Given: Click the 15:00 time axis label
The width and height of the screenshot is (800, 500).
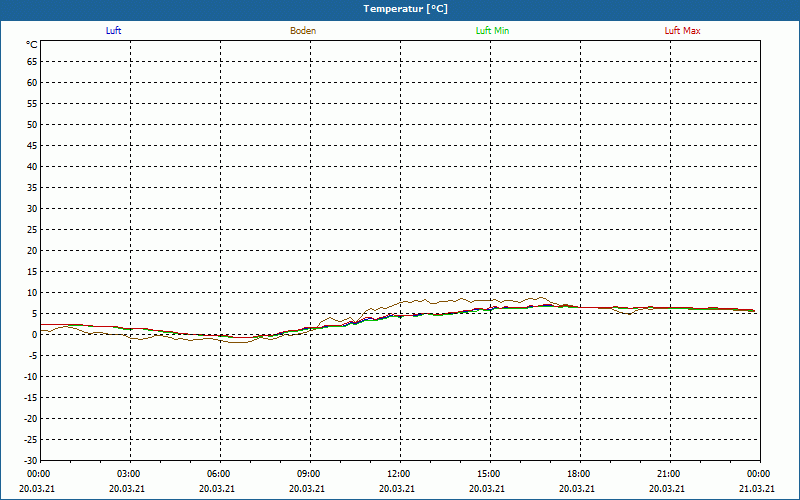Looking at the screenshot, I should pyautogui.click(x=488, y=474).
